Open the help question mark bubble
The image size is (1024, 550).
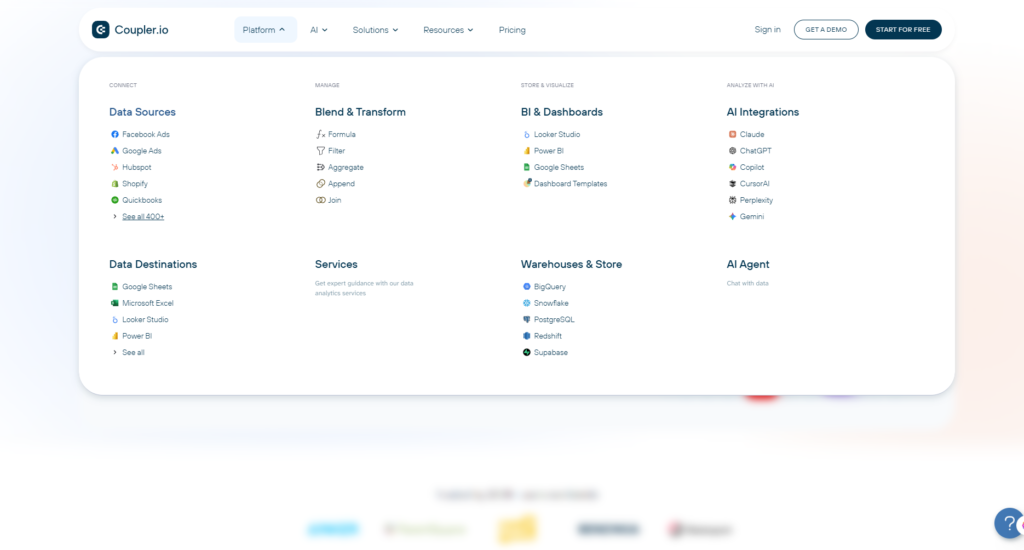(1009, 523)
